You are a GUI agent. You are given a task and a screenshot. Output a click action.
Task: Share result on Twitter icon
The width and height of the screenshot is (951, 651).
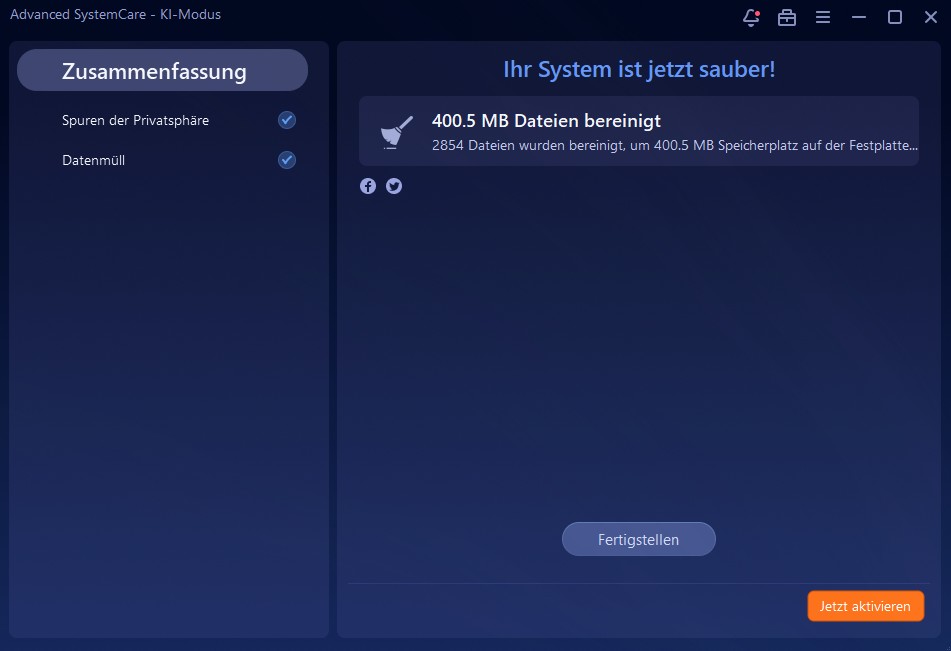tap(394, 186)
